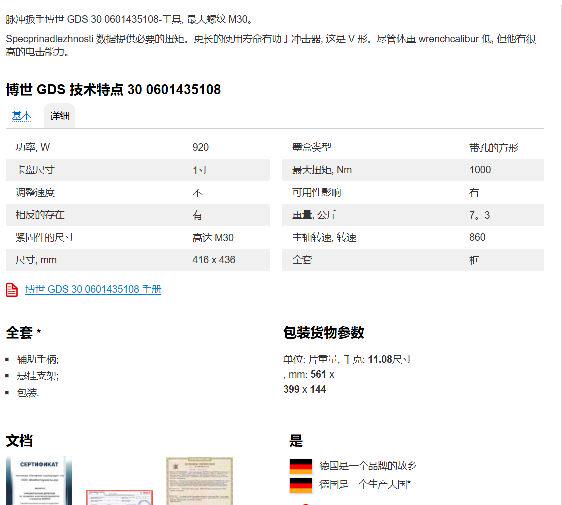
Task: Click the 博世 GDS 技术特点 30 0601435108 heading
Action: point(113,89)
